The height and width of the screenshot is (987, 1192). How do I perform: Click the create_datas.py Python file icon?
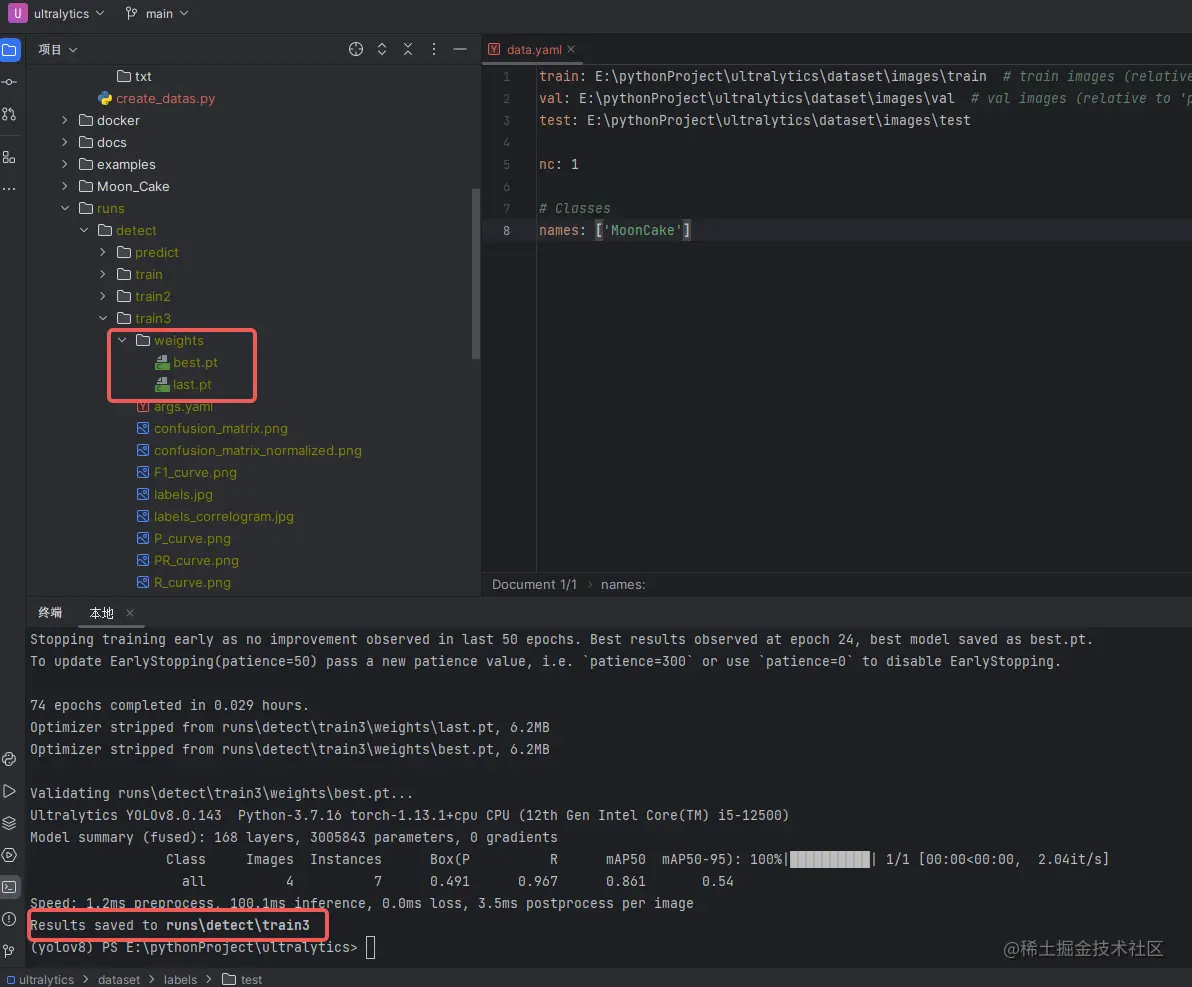point(105,98)
